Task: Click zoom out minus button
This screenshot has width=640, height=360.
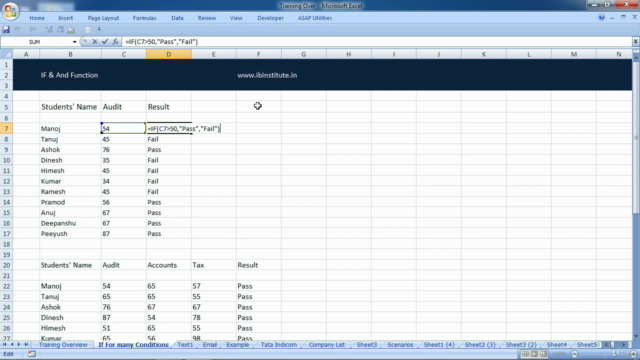Action: [x=574, y=354]
